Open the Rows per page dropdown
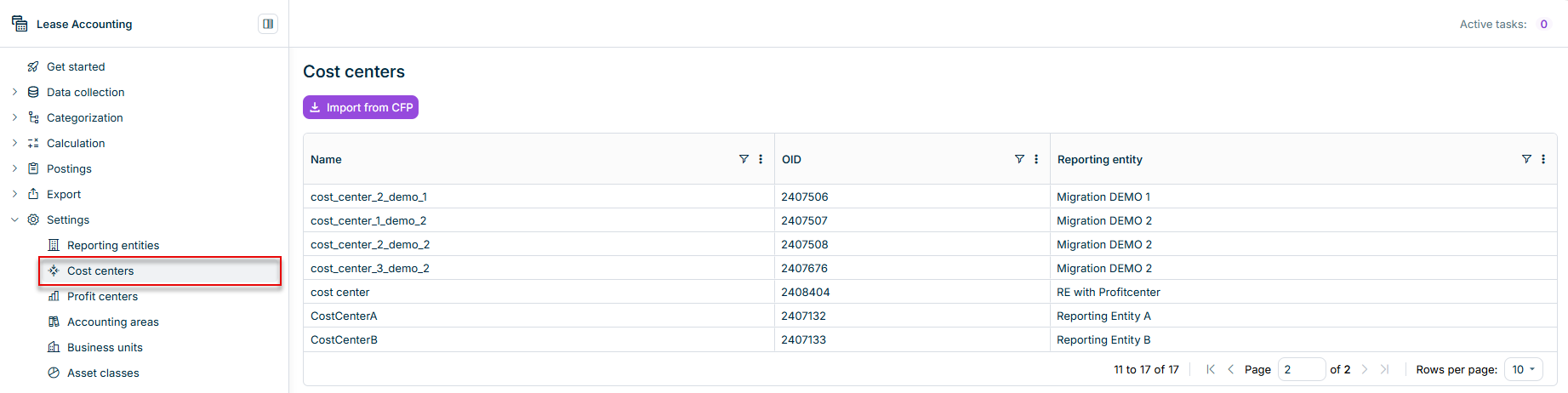The height and width of the screenshot is (393, 1568). (1524, 369)
